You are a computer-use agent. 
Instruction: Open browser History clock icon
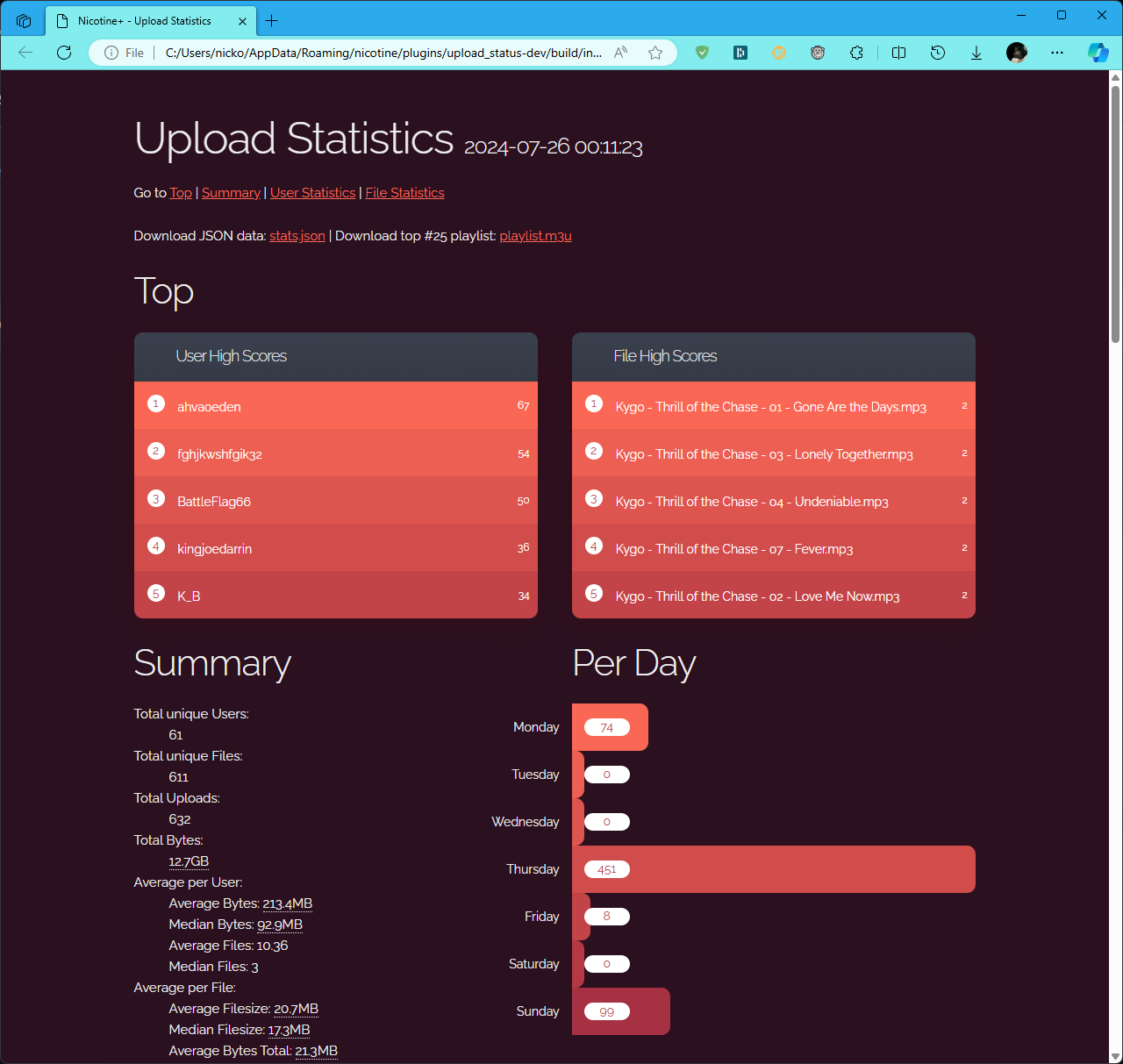938,53
